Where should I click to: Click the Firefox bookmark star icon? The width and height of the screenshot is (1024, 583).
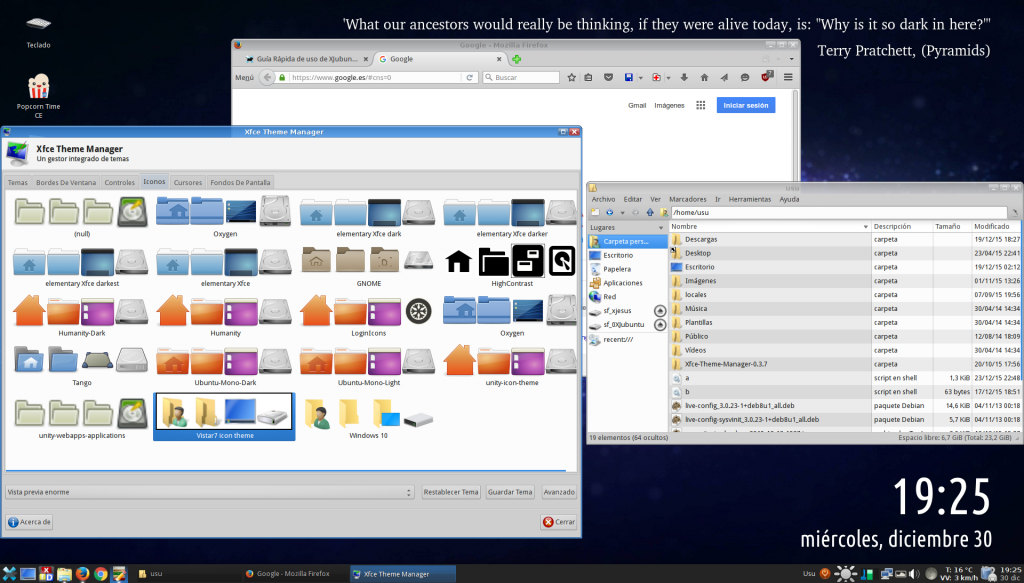[571, 77]
